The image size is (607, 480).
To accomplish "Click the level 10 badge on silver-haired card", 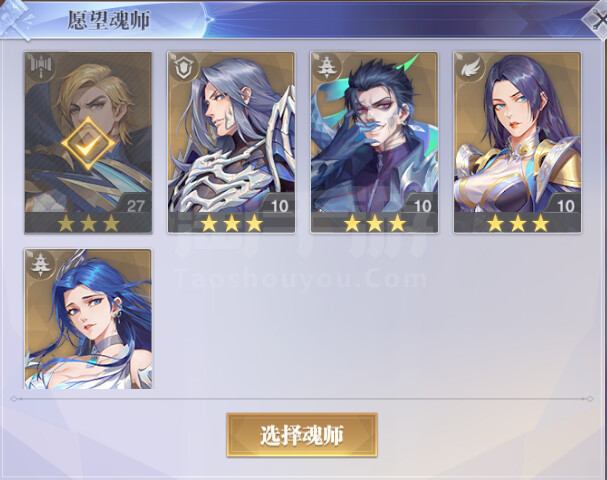I will [x=279, y=206].
